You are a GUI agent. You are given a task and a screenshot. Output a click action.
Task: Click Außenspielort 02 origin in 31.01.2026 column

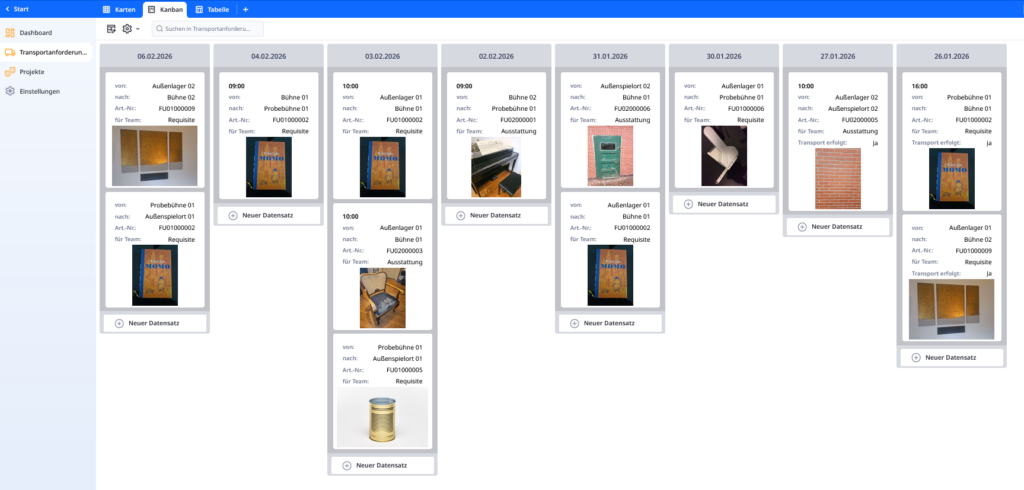point(625,86)
